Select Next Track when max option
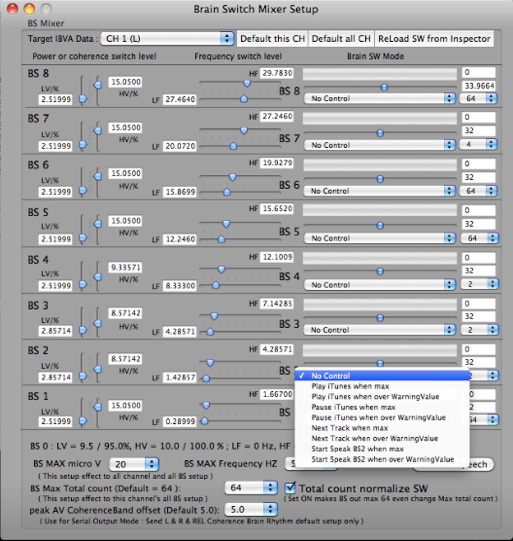The image size is (513, 541). tap(382, 428)
